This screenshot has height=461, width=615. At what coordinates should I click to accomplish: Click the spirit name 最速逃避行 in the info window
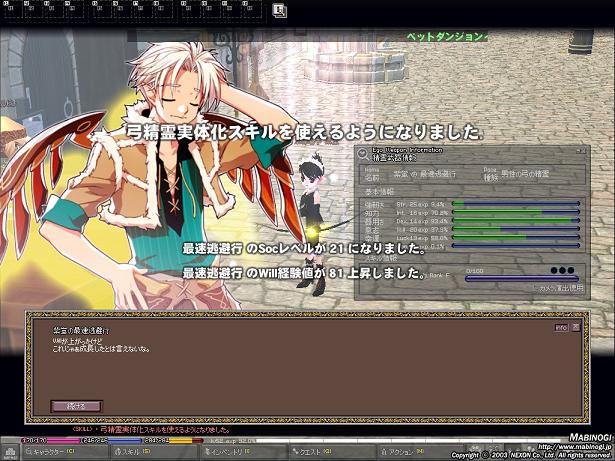(438, 173)
